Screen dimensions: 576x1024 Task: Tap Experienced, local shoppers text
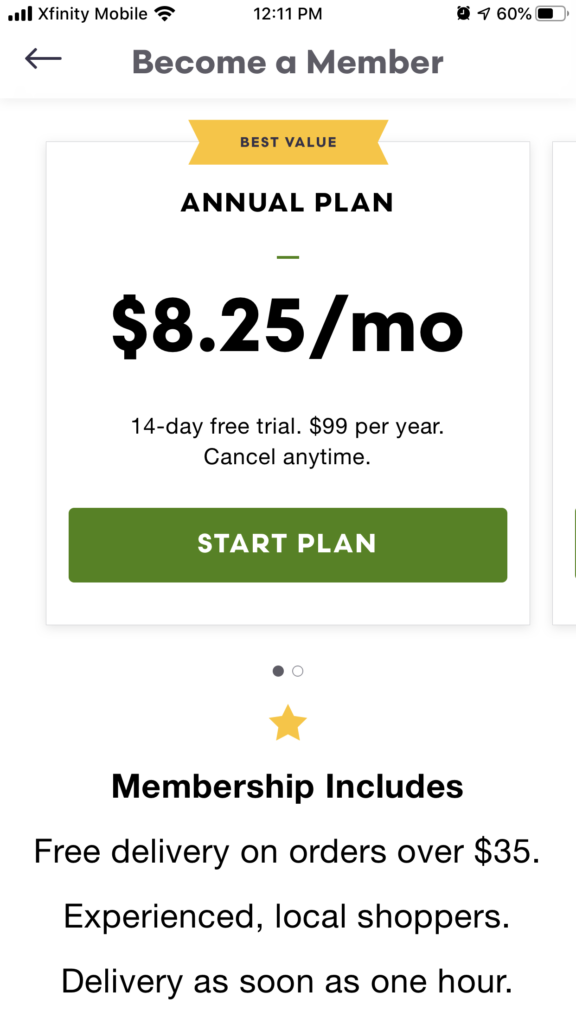pos(287,917)
